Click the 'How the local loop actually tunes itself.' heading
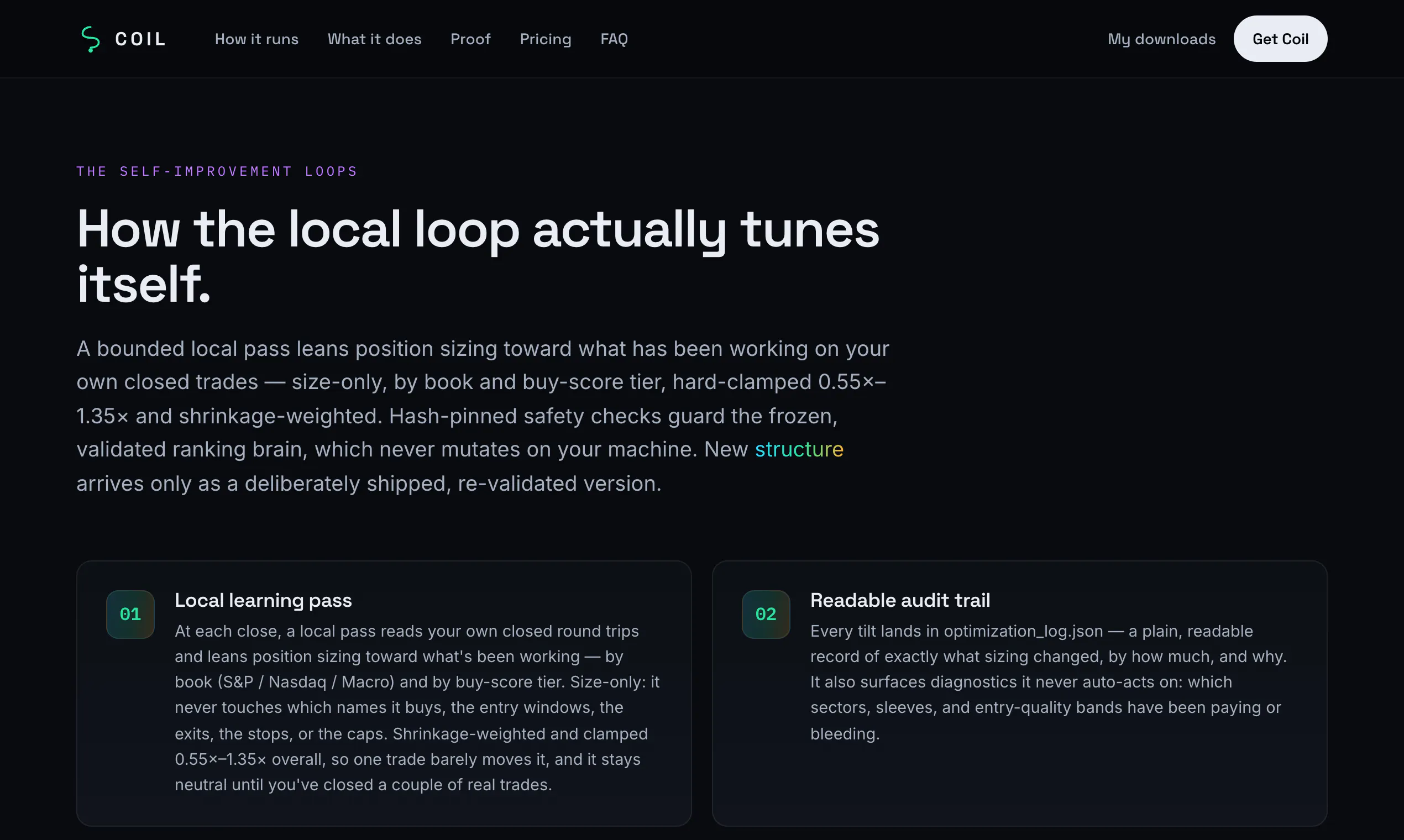The image size is (1404, 840). pyautogui.click(x=478, y=256)
